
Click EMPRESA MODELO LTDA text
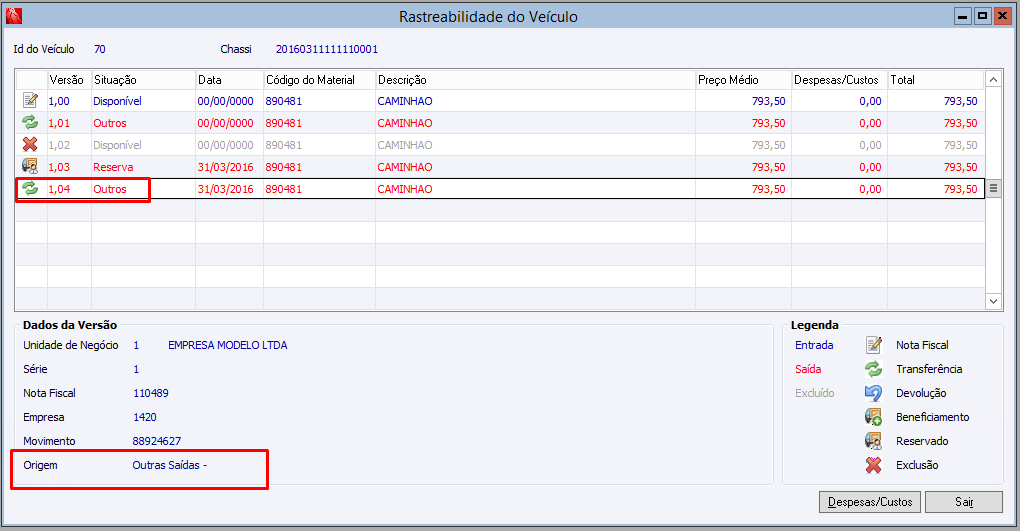(228, 345)
